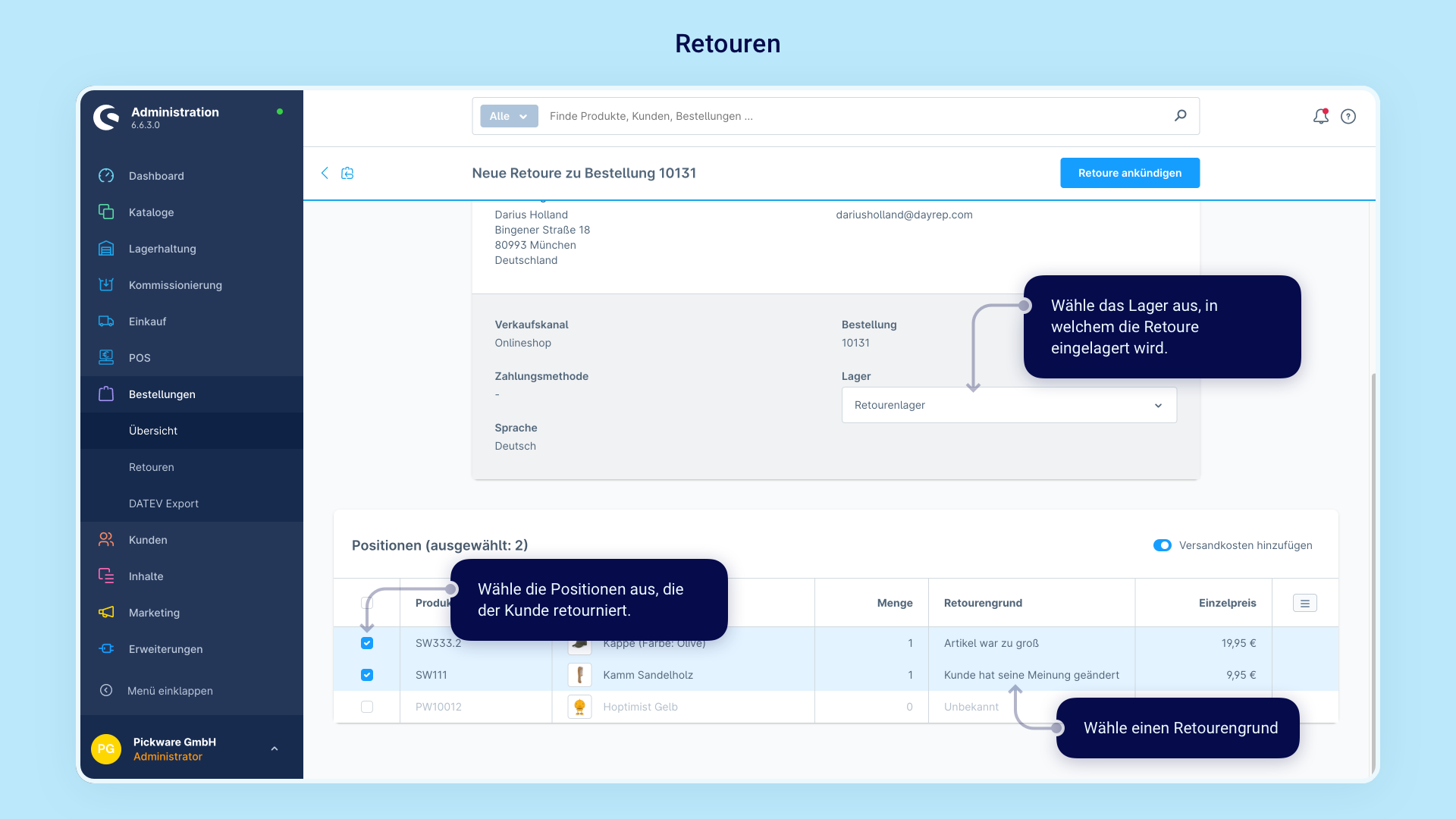Screen dimensions: 1456x819
Task: Click the Hoptimist Gelb product name
Action: point(640,707)
